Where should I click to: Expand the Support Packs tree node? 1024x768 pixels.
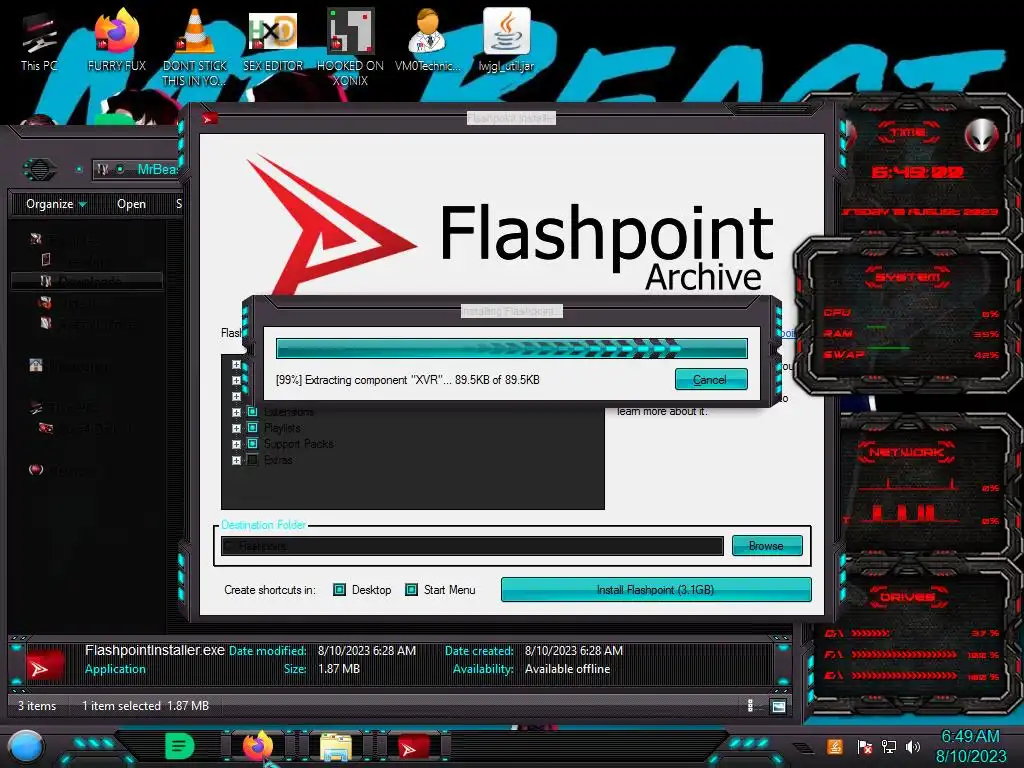(236, 444)
